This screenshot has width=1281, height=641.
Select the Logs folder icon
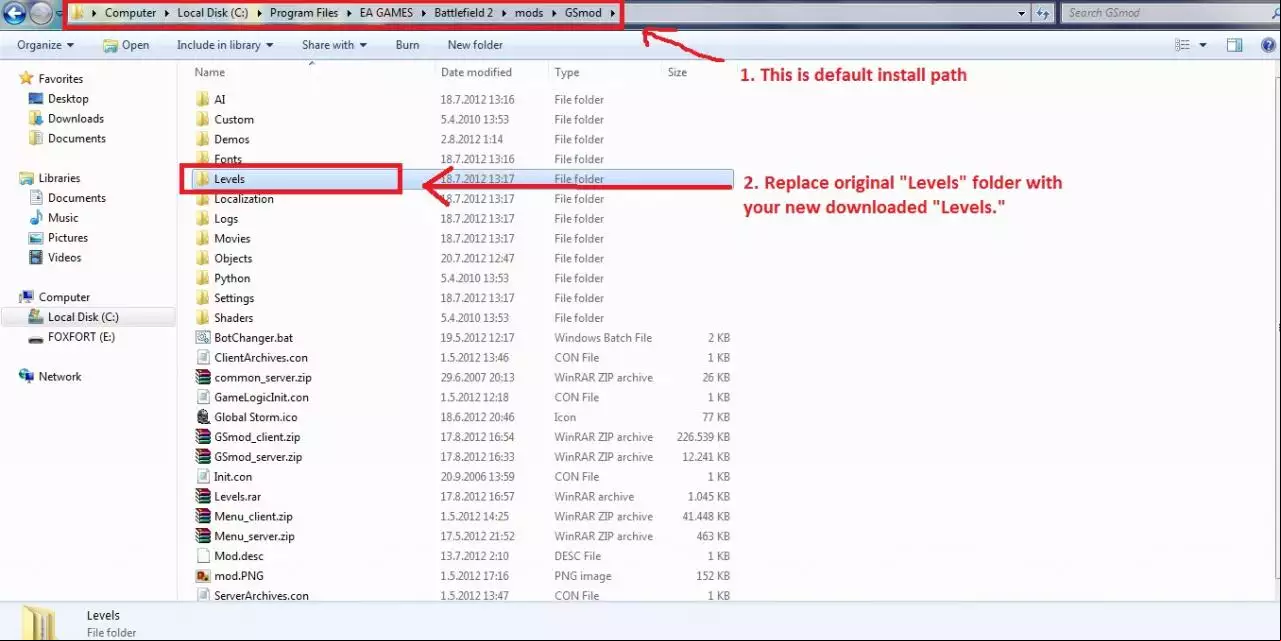coord(203,218)
